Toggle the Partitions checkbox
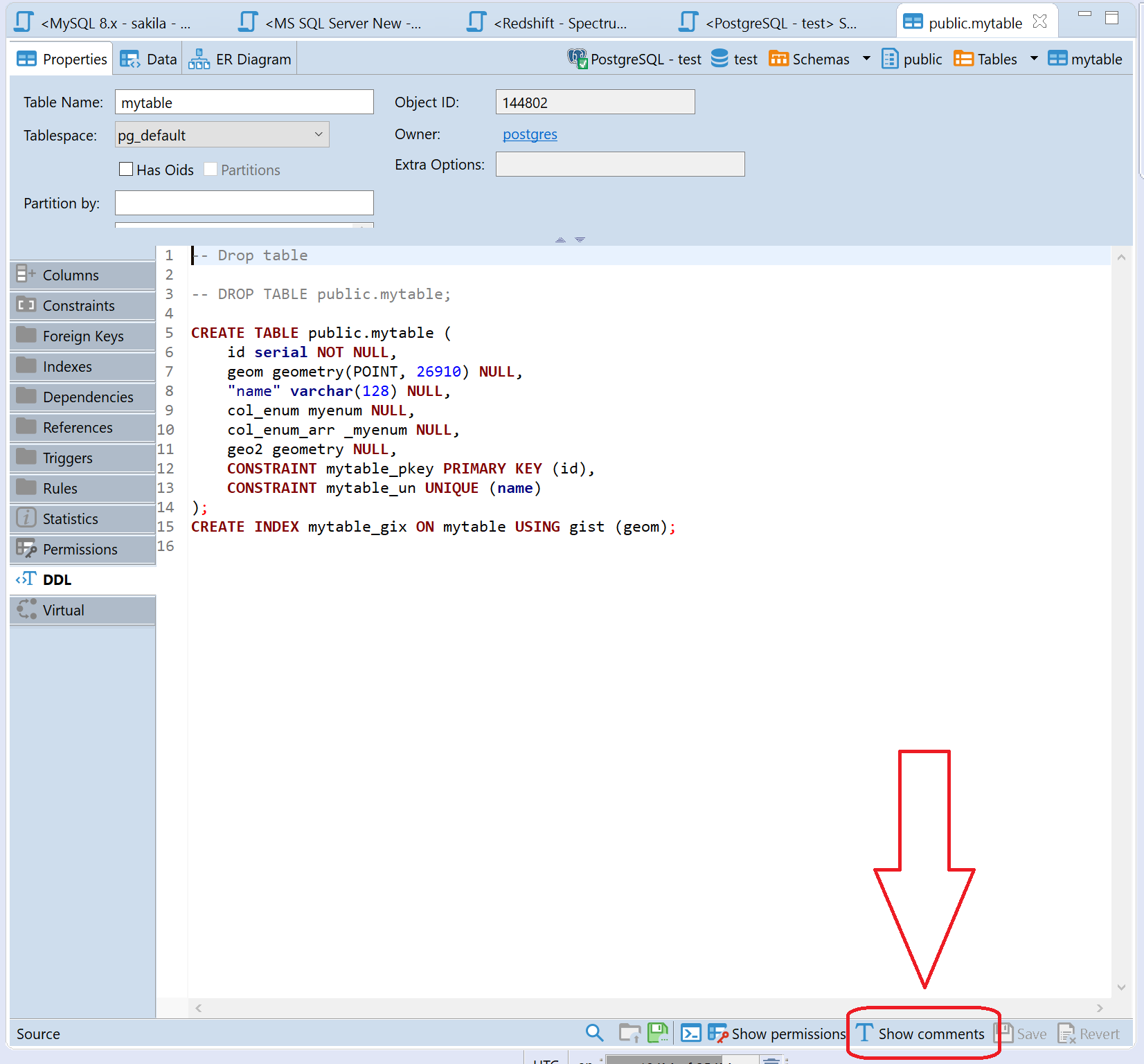Viewport: 1144px width, 1064px height. click(211, 169)
